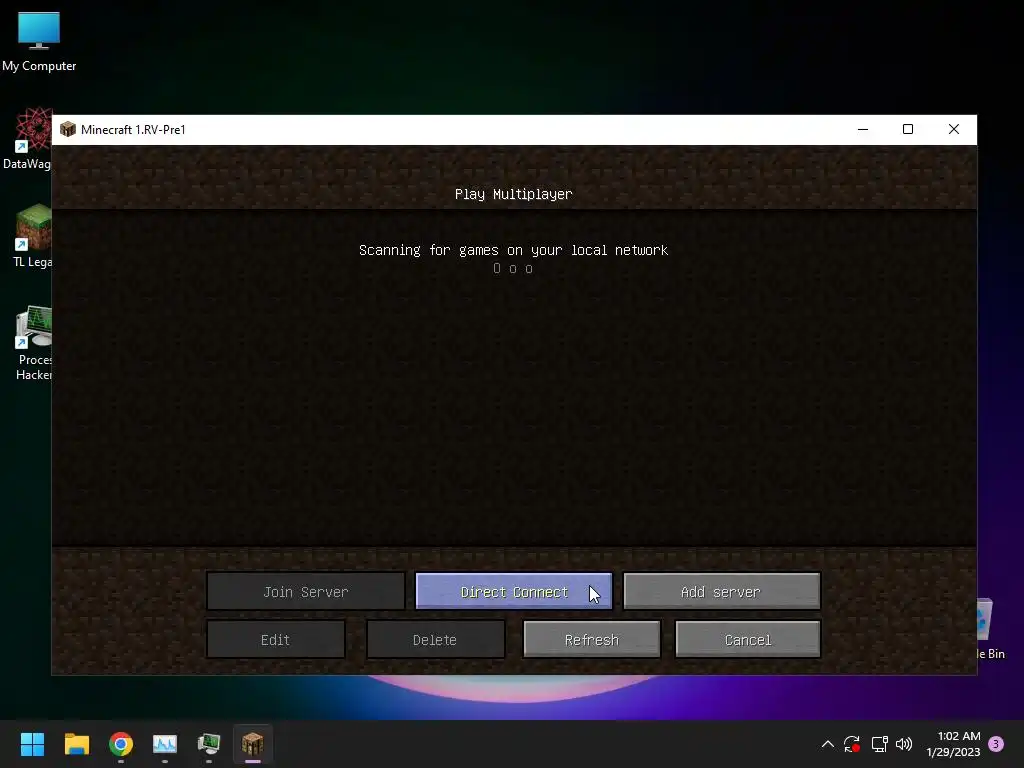
Task: Click the Join Server button
Action: point(306,592)
